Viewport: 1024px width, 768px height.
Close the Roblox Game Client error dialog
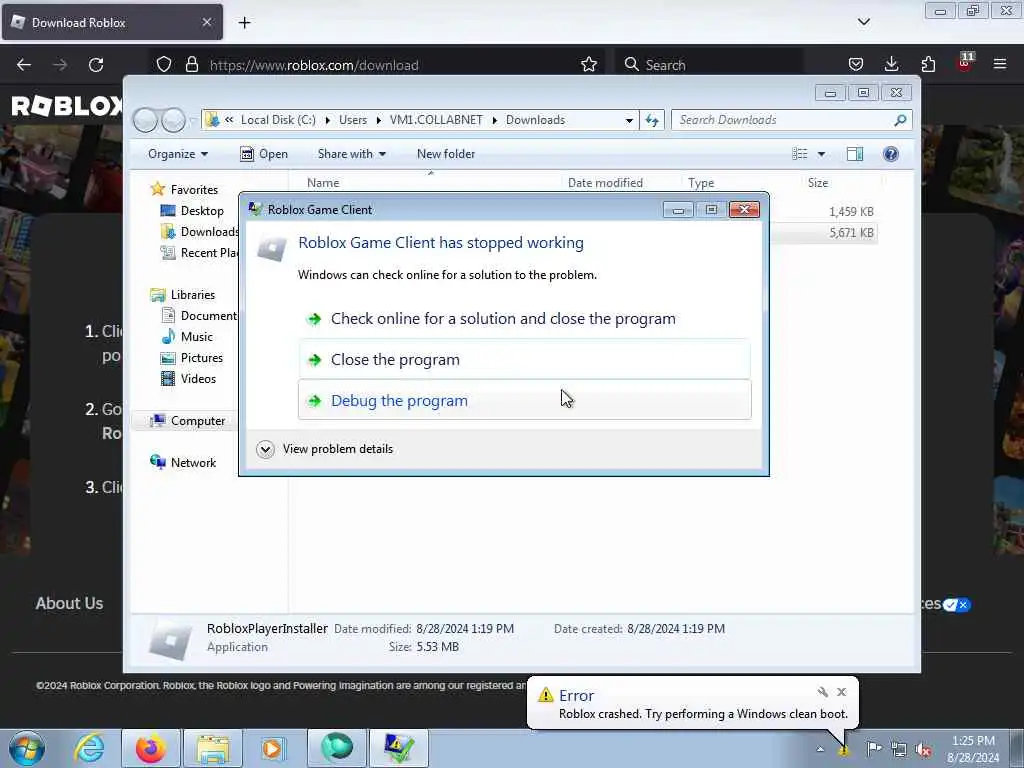tap(744, 210)
